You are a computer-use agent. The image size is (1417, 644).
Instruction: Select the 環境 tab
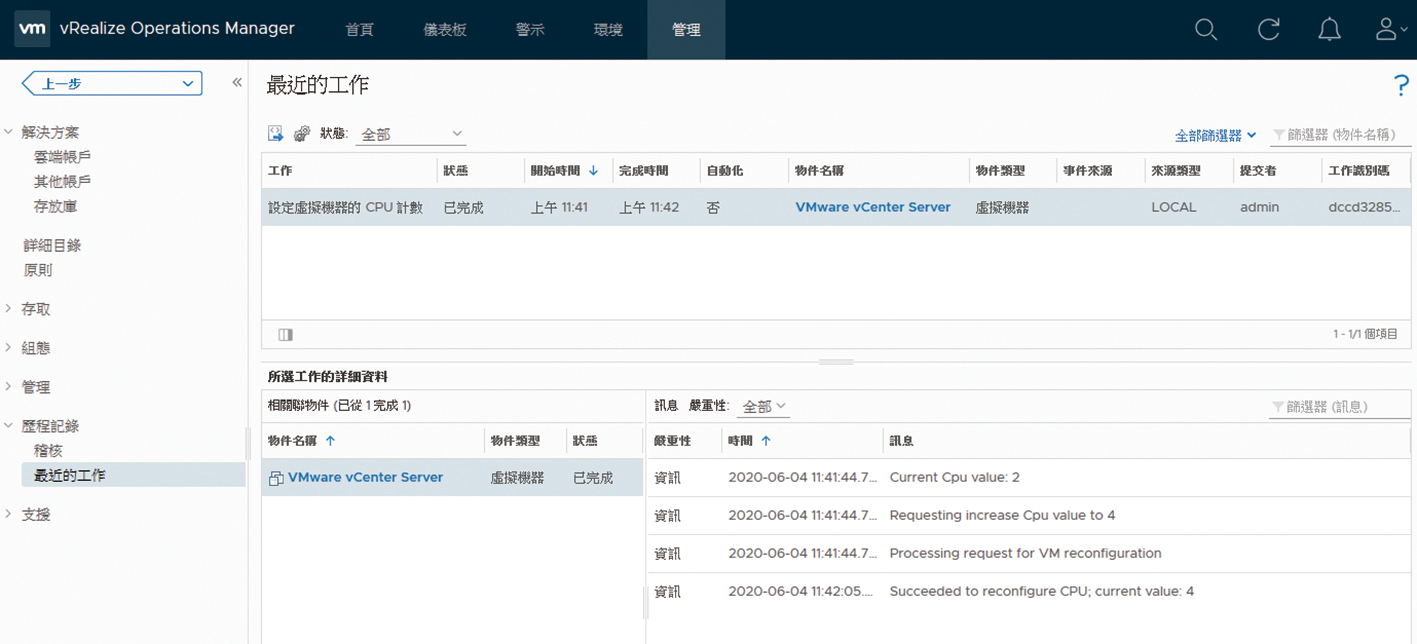pyautogui.click(x=608, y=30)
